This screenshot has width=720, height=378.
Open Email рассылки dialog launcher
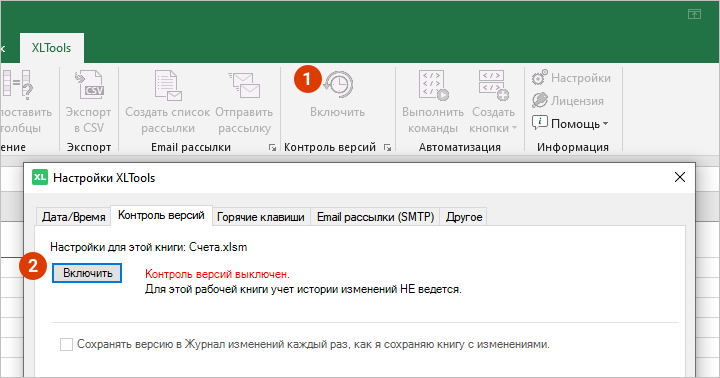[272, 147]
